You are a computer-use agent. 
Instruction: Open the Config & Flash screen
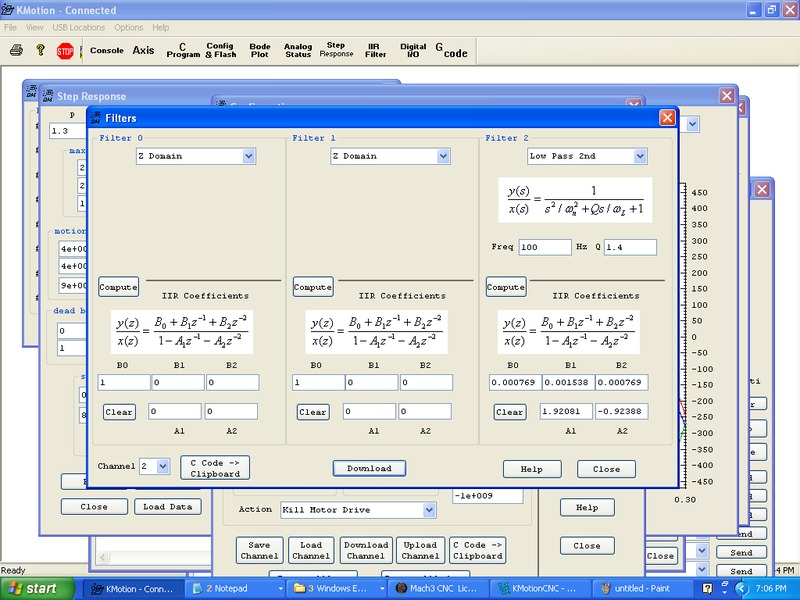pos(220,50)
